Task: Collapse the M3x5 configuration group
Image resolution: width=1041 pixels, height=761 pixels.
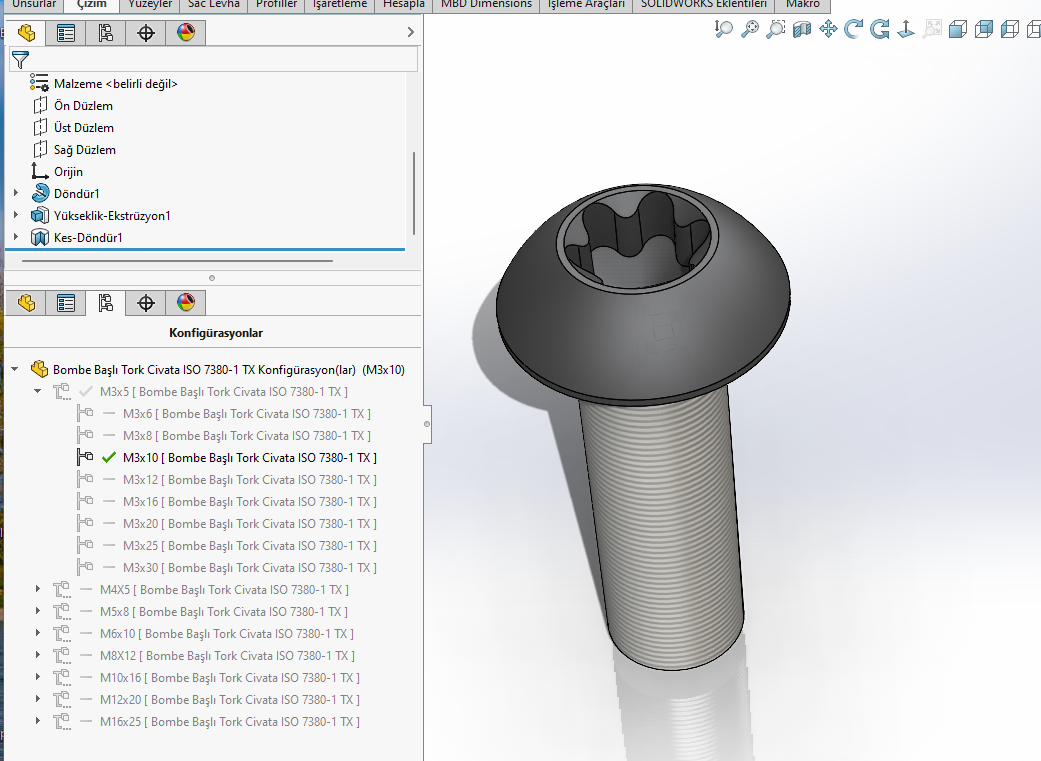Action: pyautogui.click(x=39, y=391)
